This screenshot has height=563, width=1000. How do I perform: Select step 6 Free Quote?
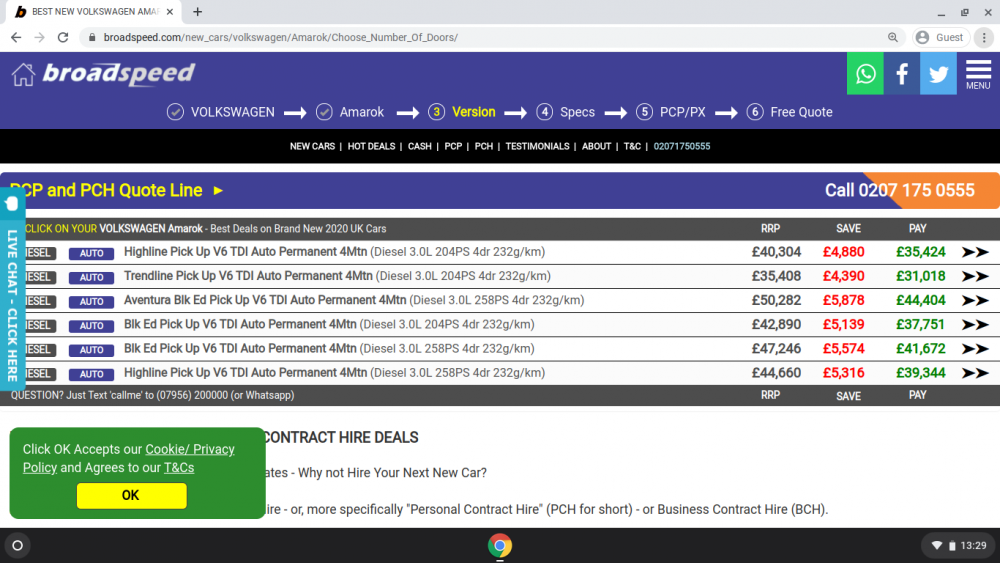coord(790,112)
